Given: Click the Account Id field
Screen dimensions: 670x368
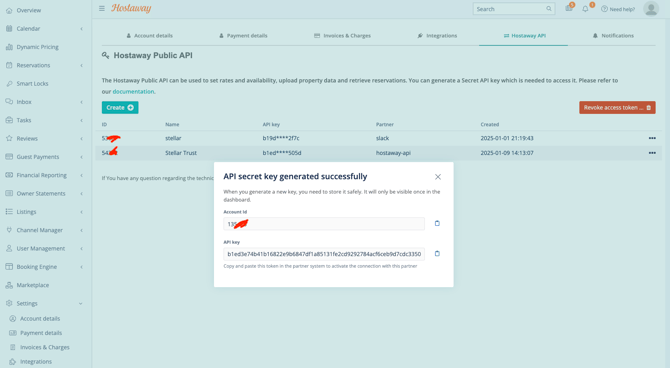Looking at the screenshot, I should coord(324,224).
